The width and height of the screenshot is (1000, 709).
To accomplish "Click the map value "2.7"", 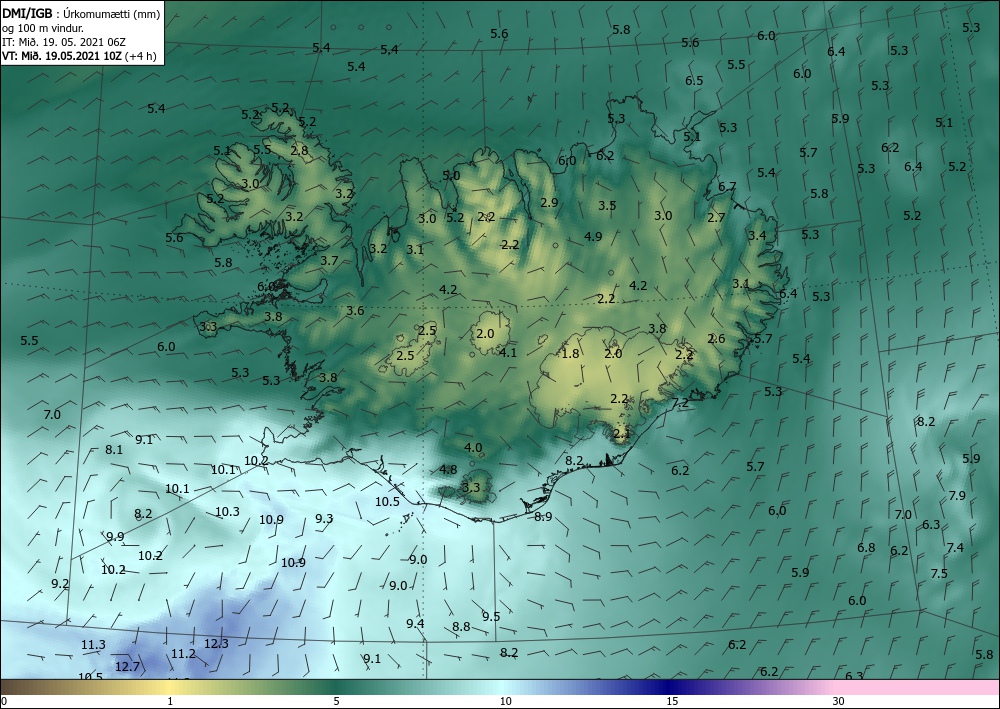I will [716, 218].
